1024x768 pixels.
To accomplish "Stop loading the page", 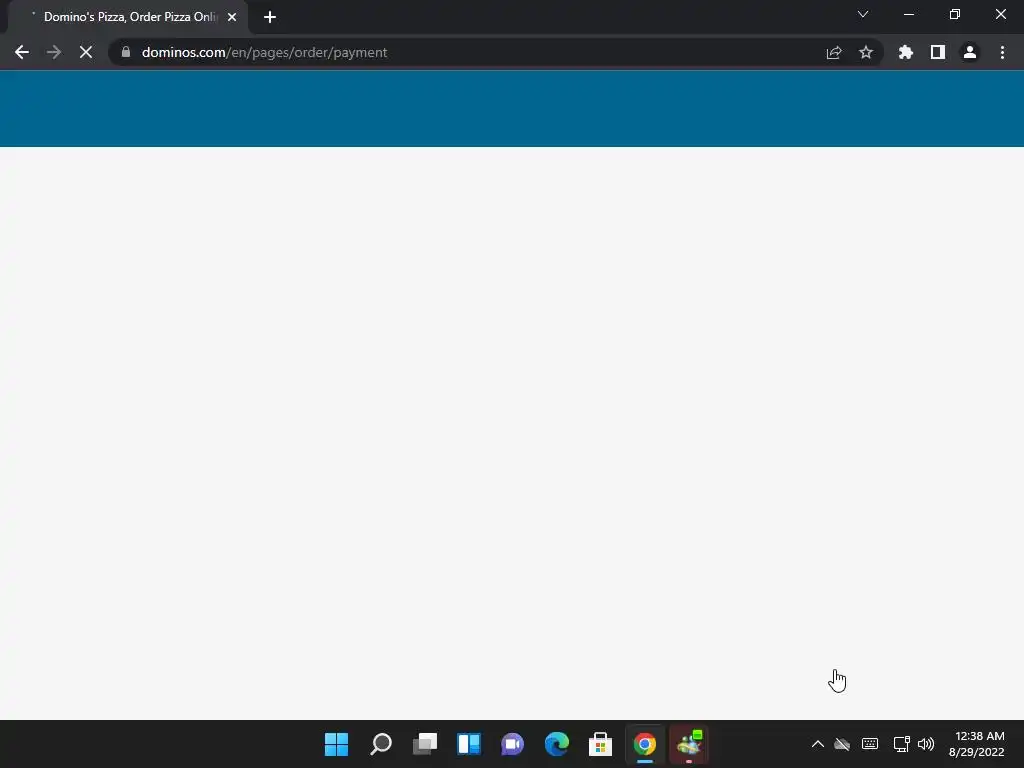I will click(86, 52).
